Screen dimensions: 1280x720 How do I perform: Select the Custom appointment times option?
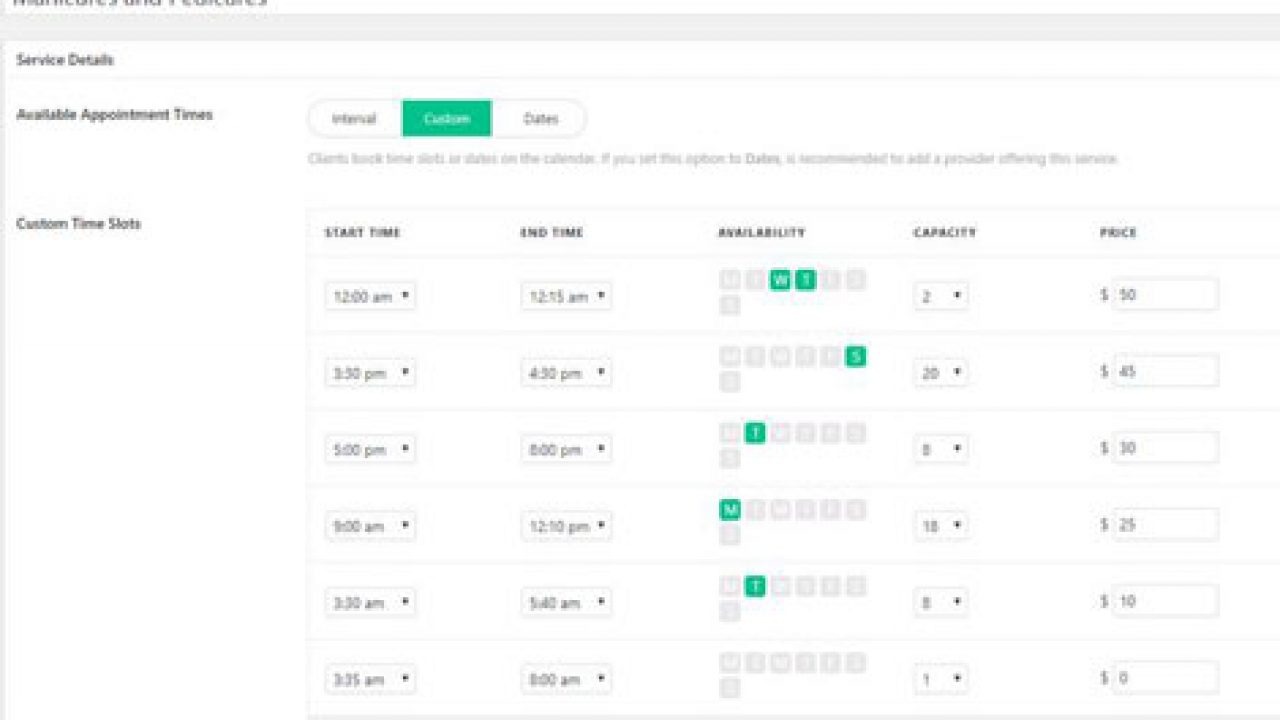pyautogui.click(x=446, y=119)
